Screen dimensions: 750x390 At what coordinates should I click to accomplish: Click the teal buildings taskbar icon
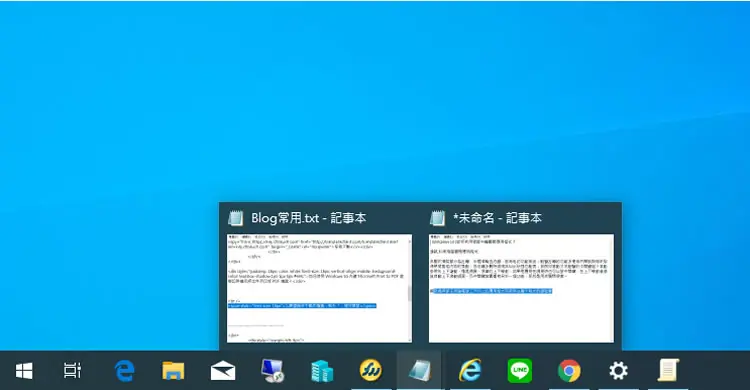point(322,371)
